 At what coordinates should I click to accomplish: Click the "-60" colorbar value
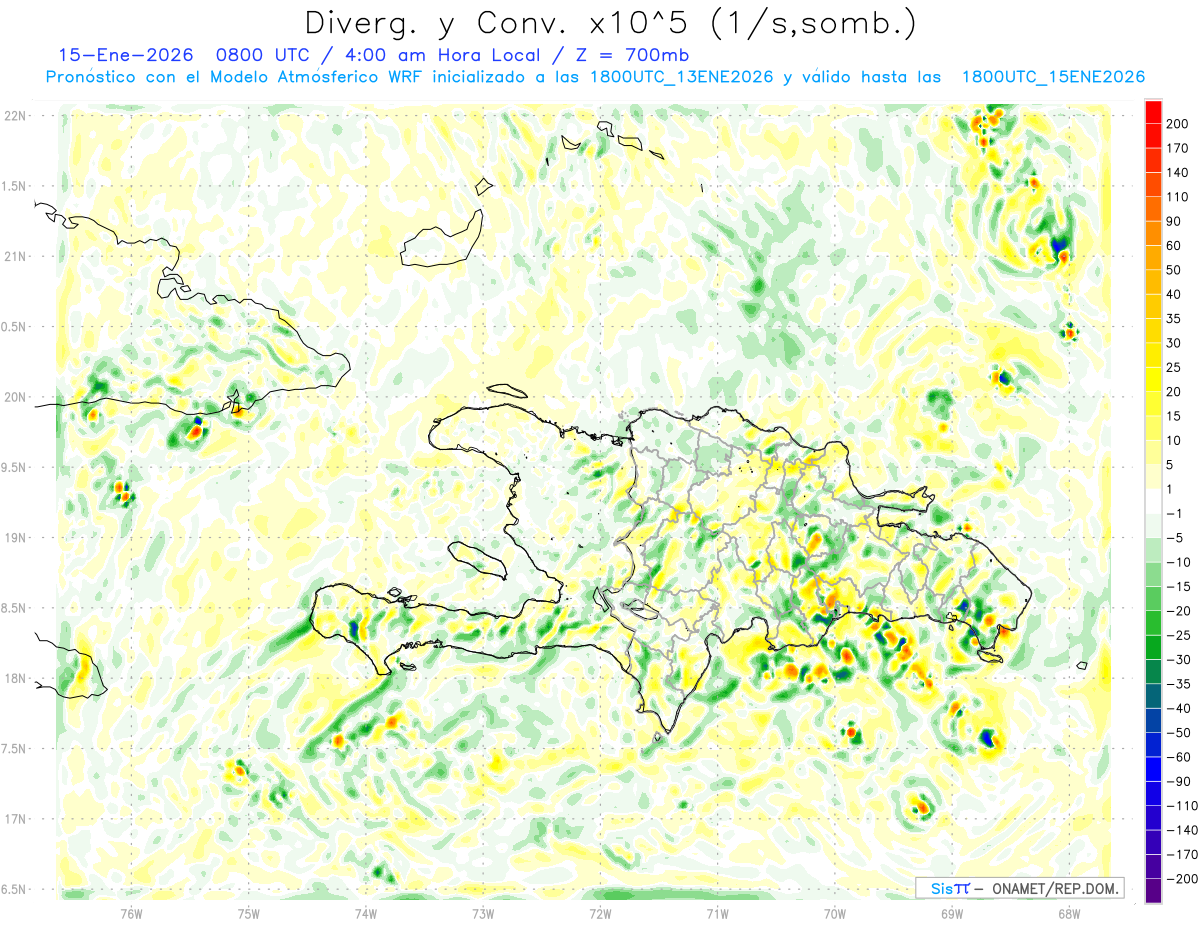tap(1177, 756)
